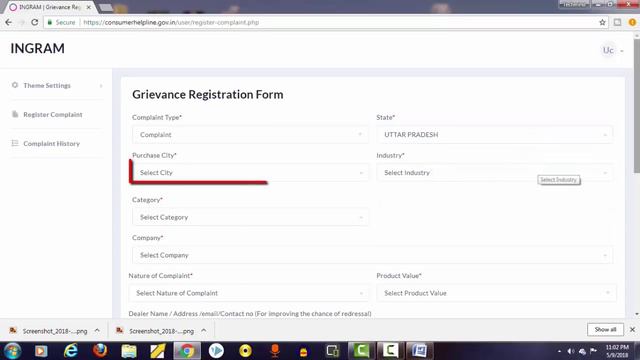Open the Select Product Value dropdown
The image size is (640, 360).
(x=496, y=293)
